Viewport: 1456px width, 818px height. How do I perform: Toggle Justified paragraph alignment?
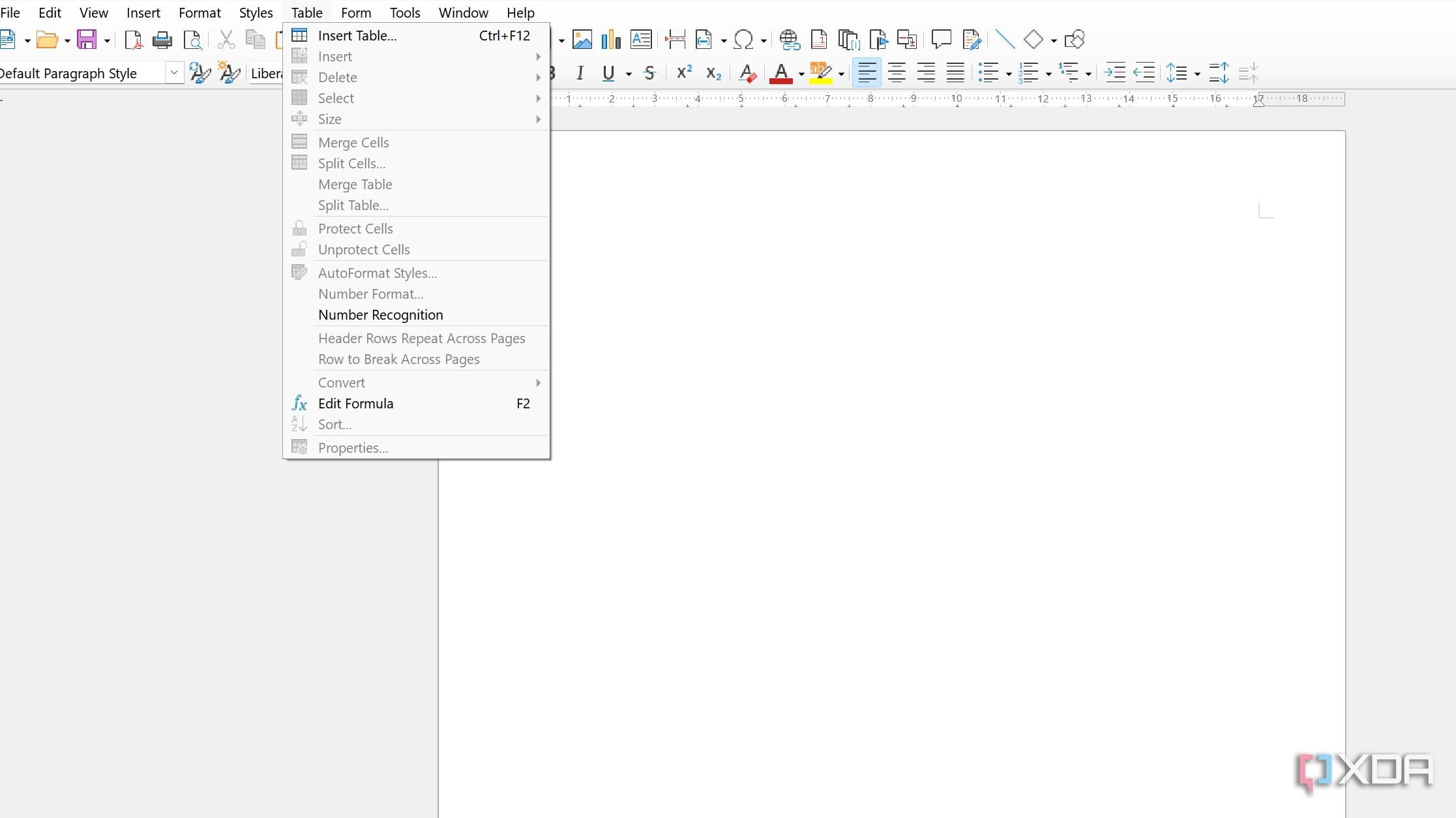[955, 72]
